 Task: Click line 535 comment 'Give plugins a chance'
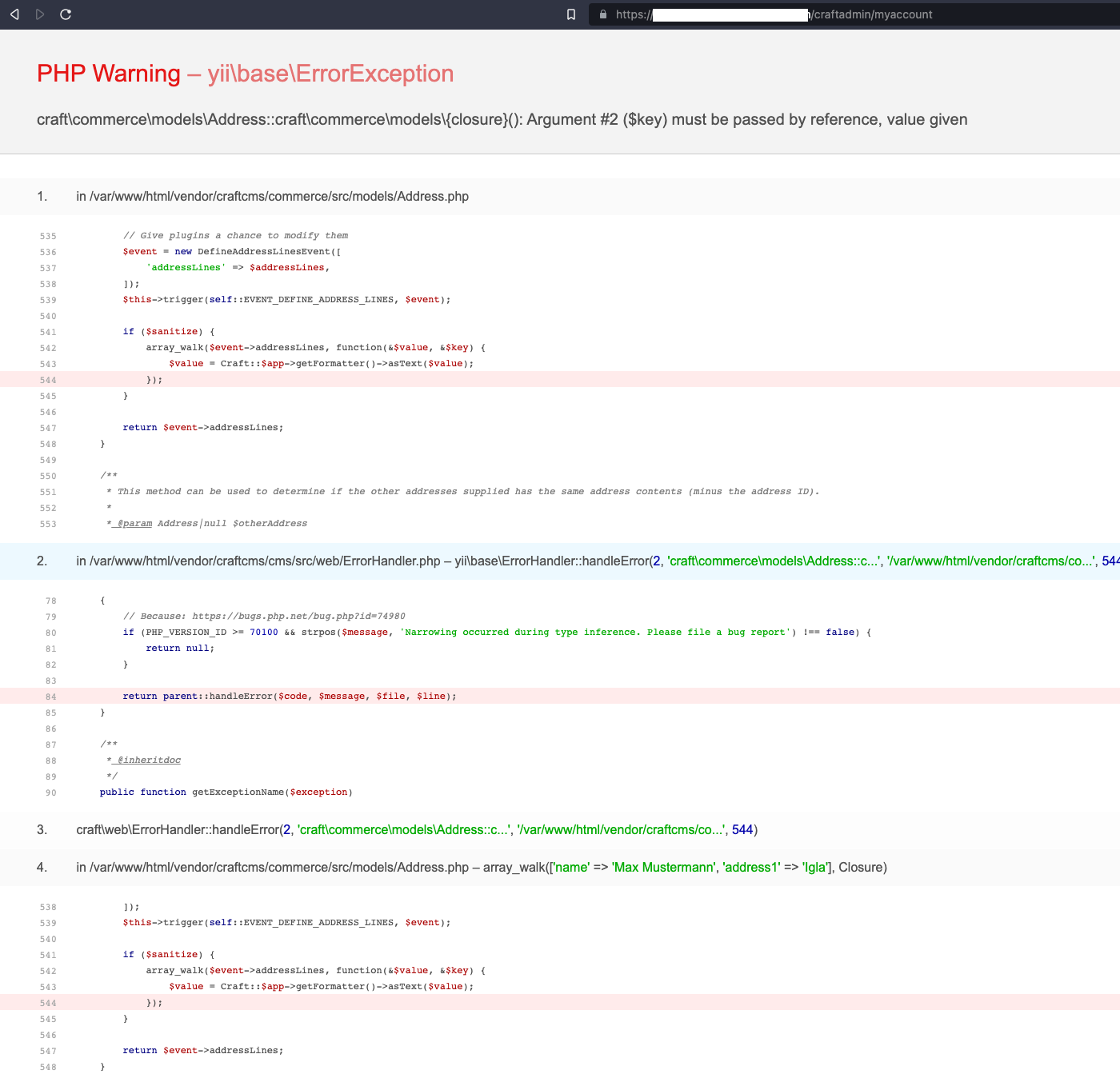(236, 236)
